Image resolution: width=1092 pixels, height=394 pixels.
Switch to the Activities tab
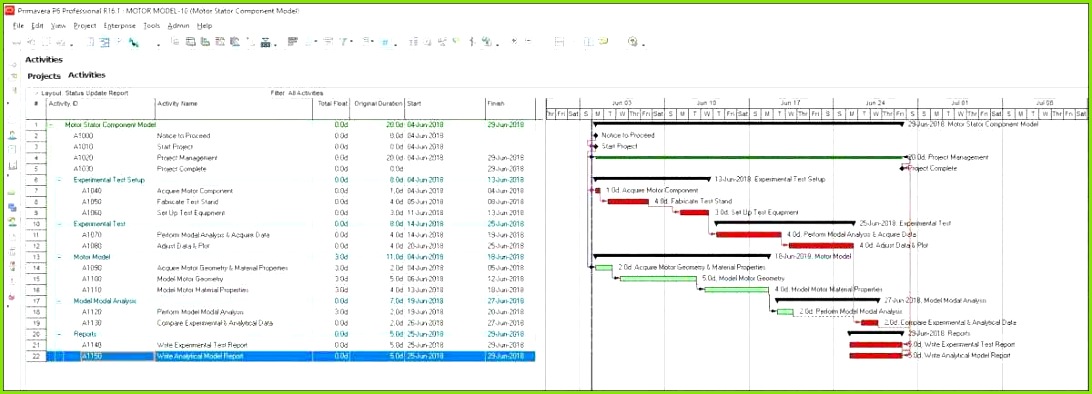click(x=86, y=74)
